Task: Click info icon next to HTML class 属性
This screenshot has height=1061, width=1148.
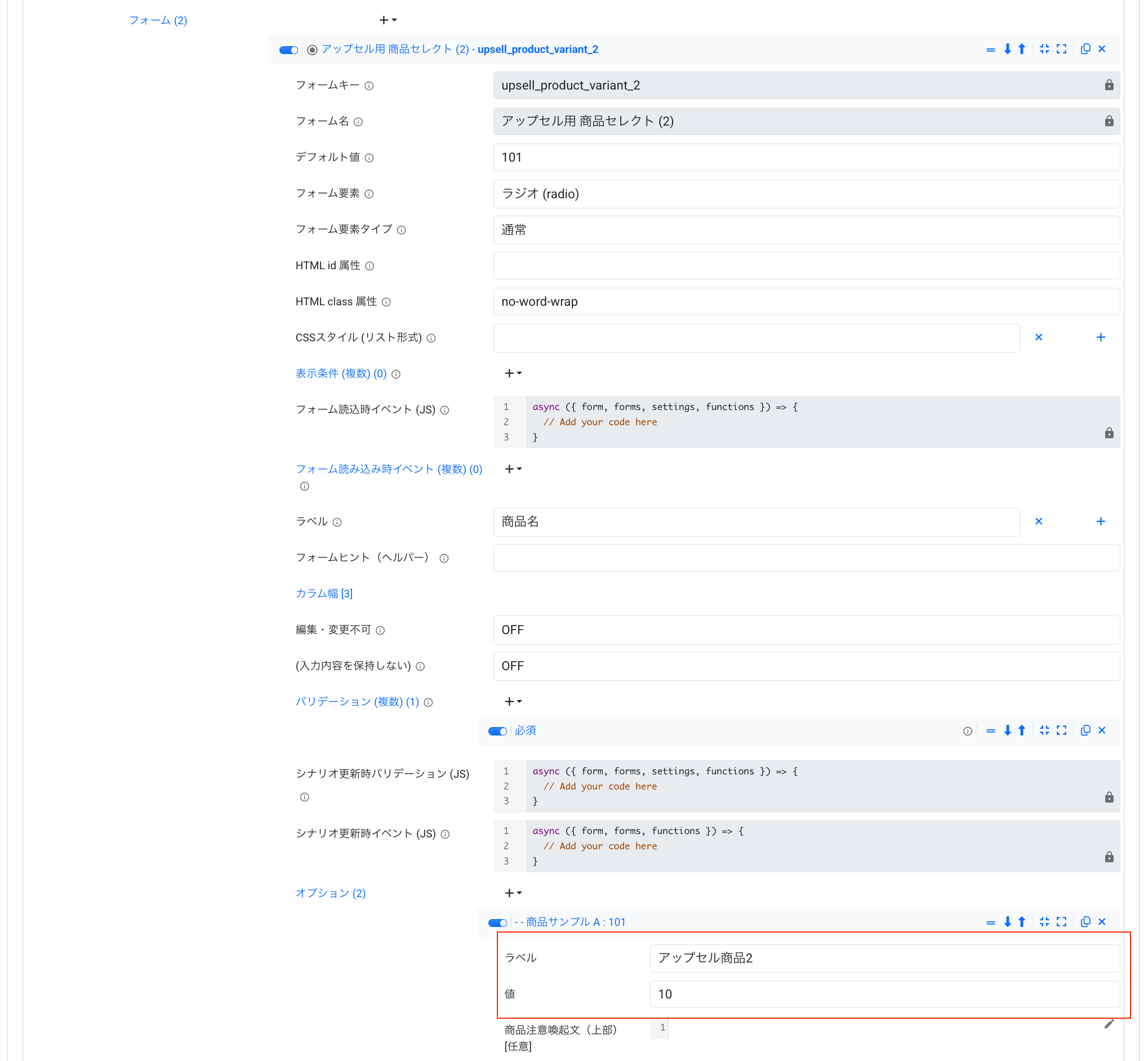Action: (x=386, y=302)
